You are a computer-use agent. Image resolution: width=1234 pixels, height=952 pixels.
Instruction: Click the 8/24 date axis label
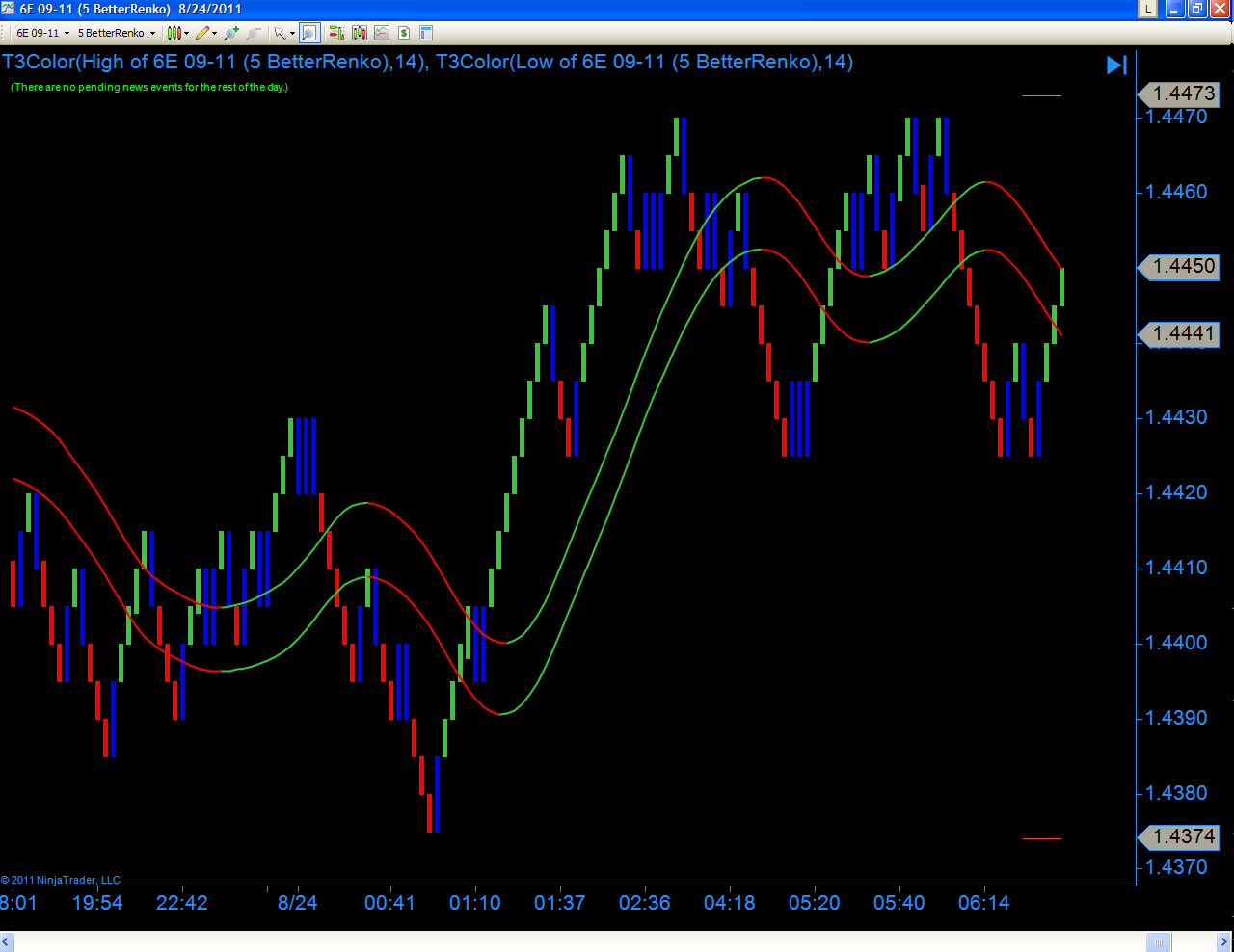[297, 903]
